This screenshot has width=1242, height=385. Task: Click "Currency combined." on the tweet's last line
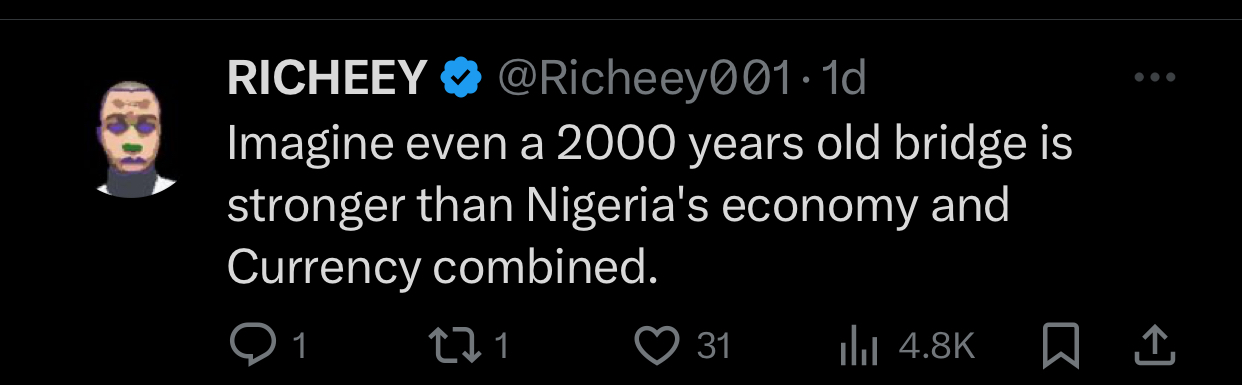(x=443, y=267)
